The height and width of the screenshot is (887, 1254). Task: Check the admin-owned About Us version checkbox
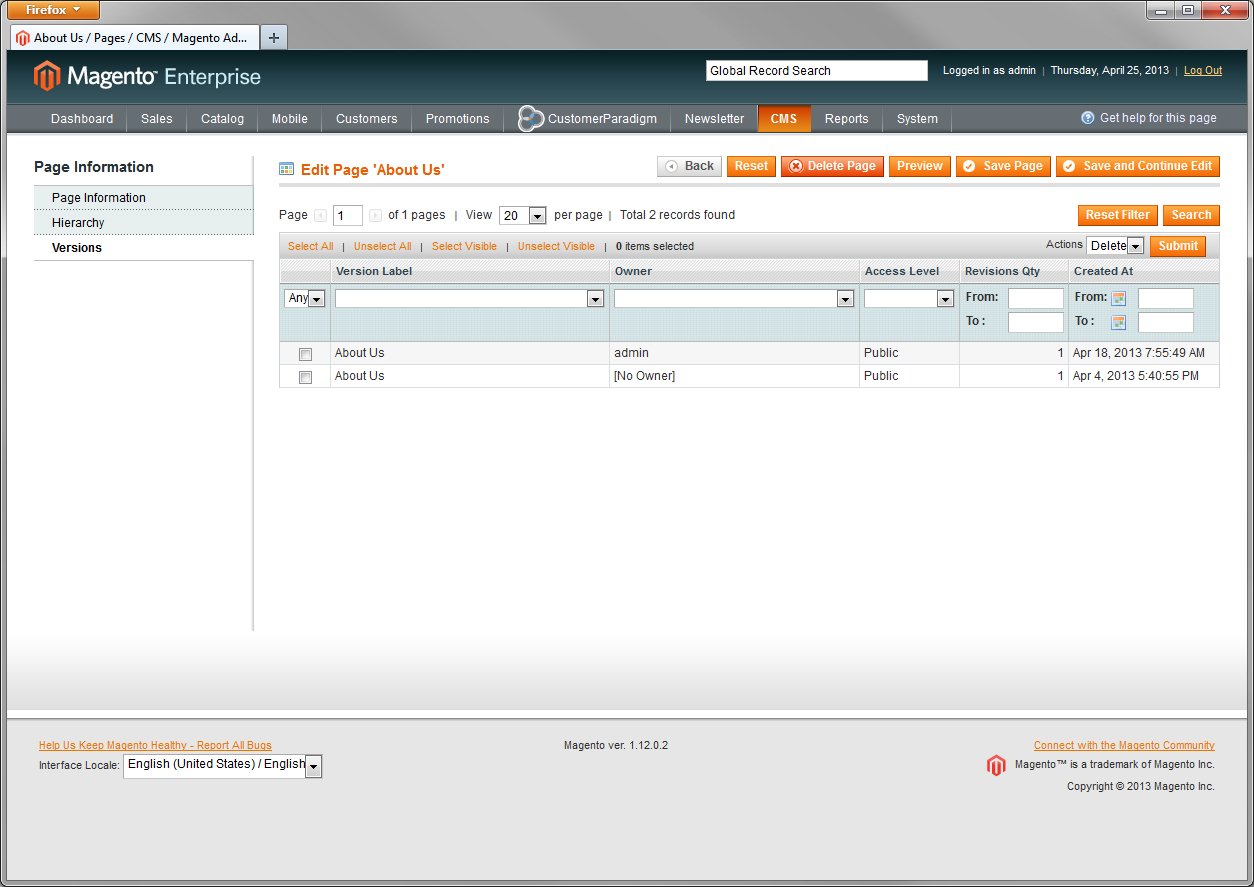coord(305,354)
